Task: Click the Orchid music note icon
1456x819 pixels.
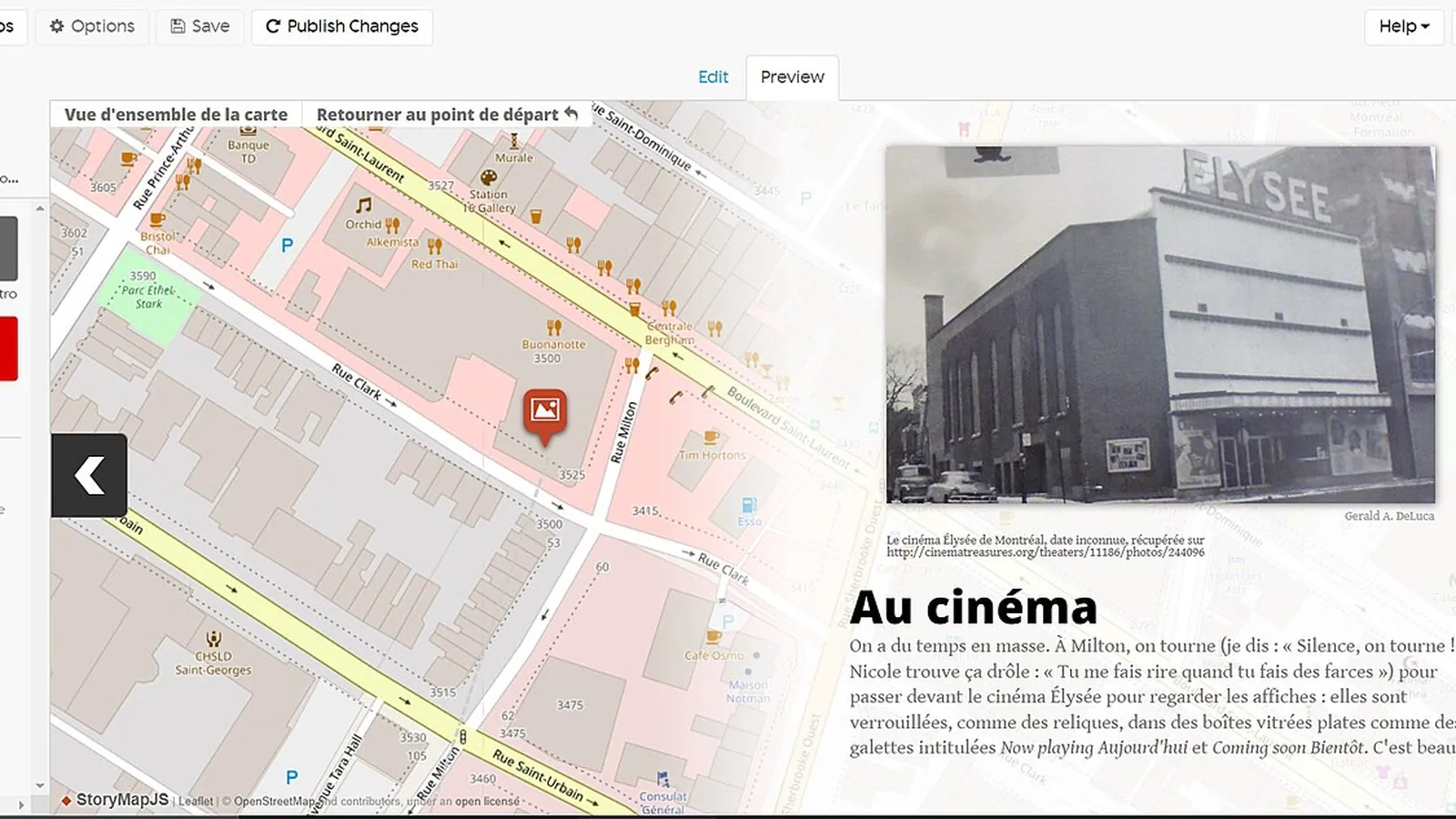Action: [364, 206]
